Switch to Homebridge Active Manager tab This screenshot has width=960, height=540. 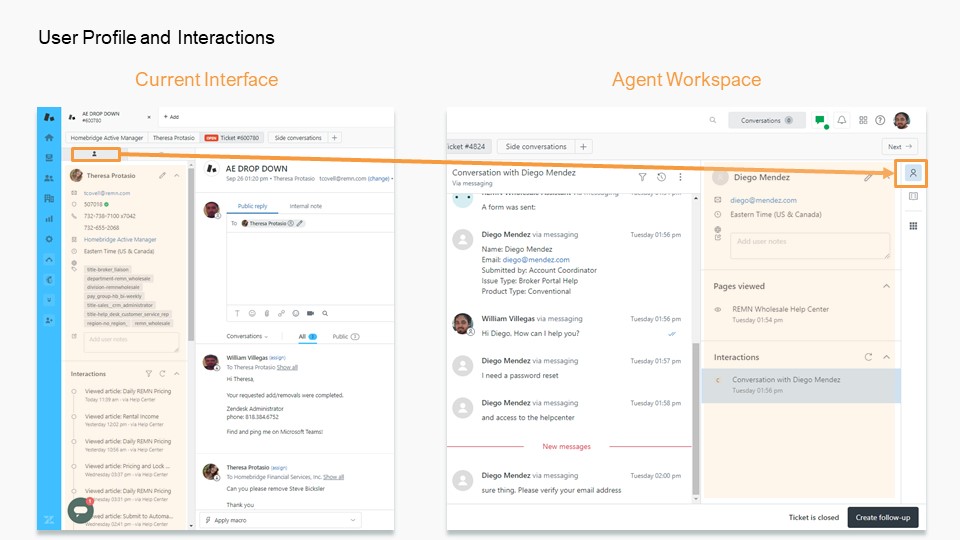[107, 138]
